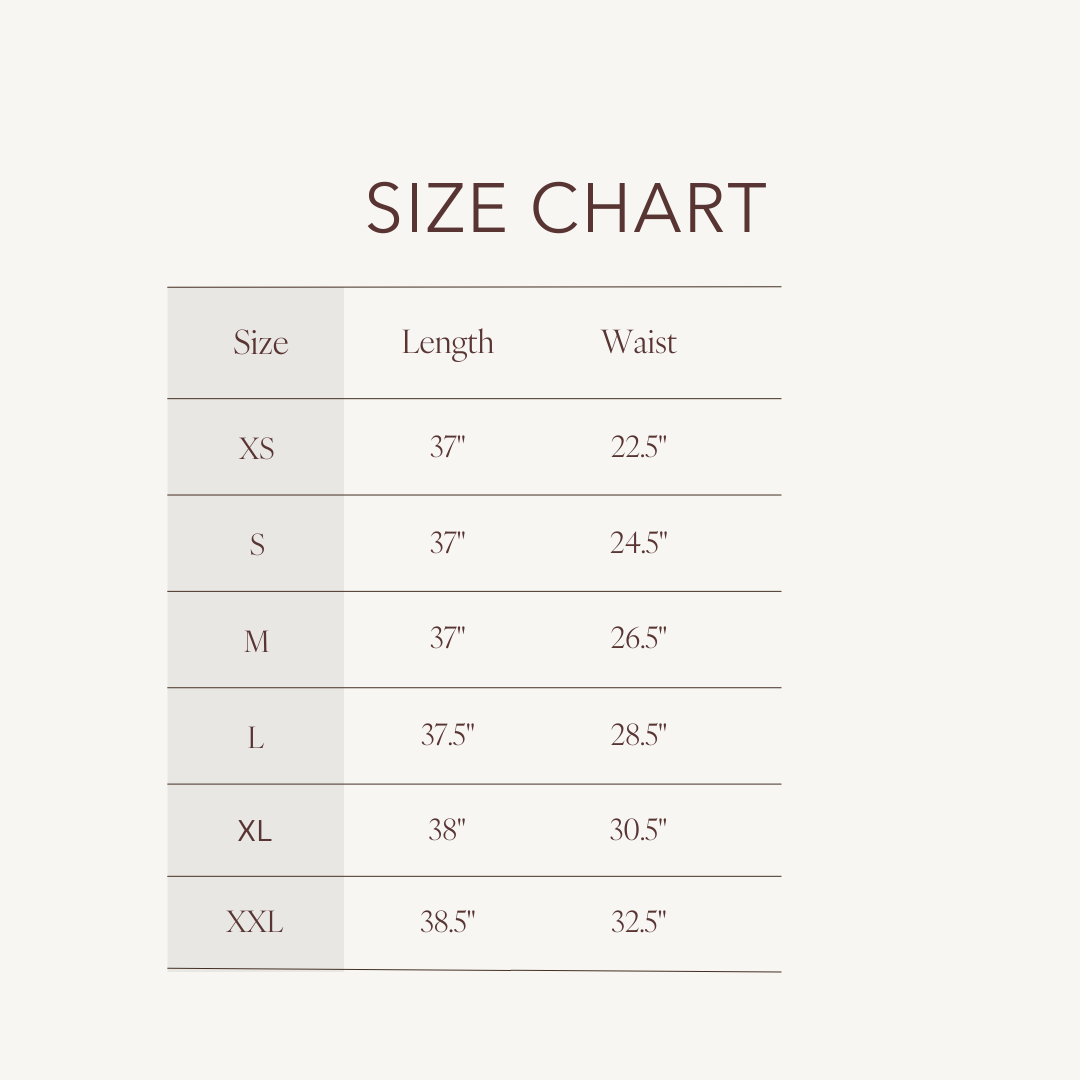Select the L size row label

(256, 739)
